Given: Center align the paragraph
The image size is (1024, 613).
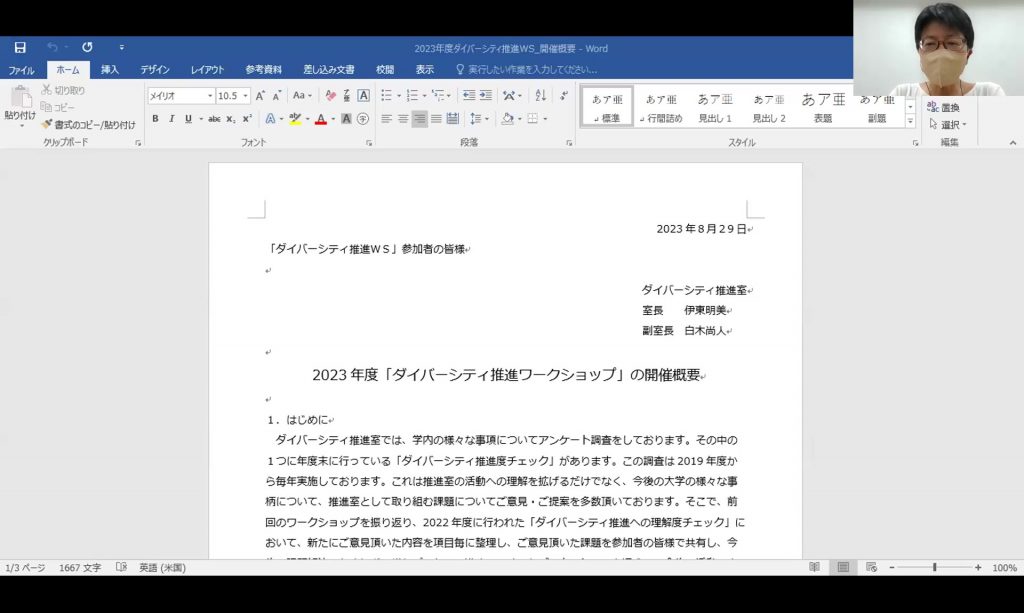Looking at the screenshot, I should pyautogui.click(x=403, y=119).
